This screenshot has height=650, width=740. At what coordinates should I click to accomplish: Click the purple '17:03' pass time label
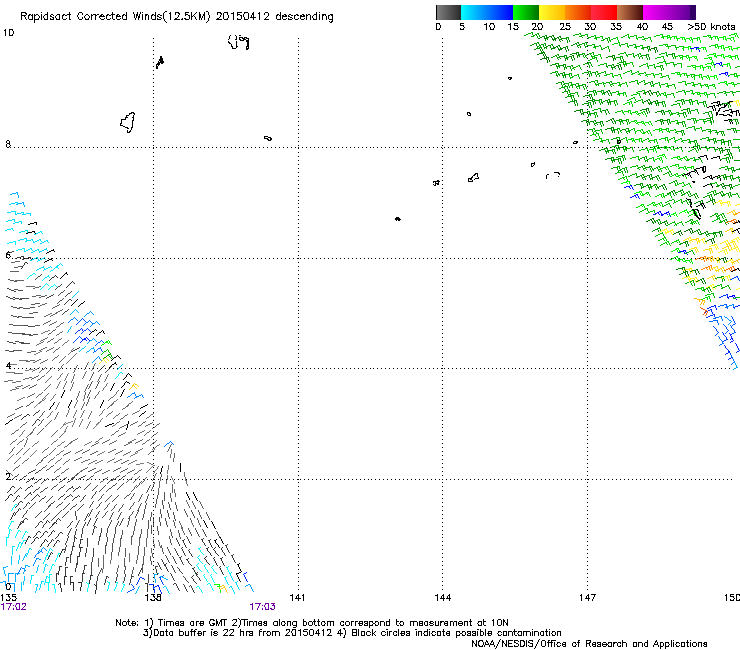click(262, 607)
